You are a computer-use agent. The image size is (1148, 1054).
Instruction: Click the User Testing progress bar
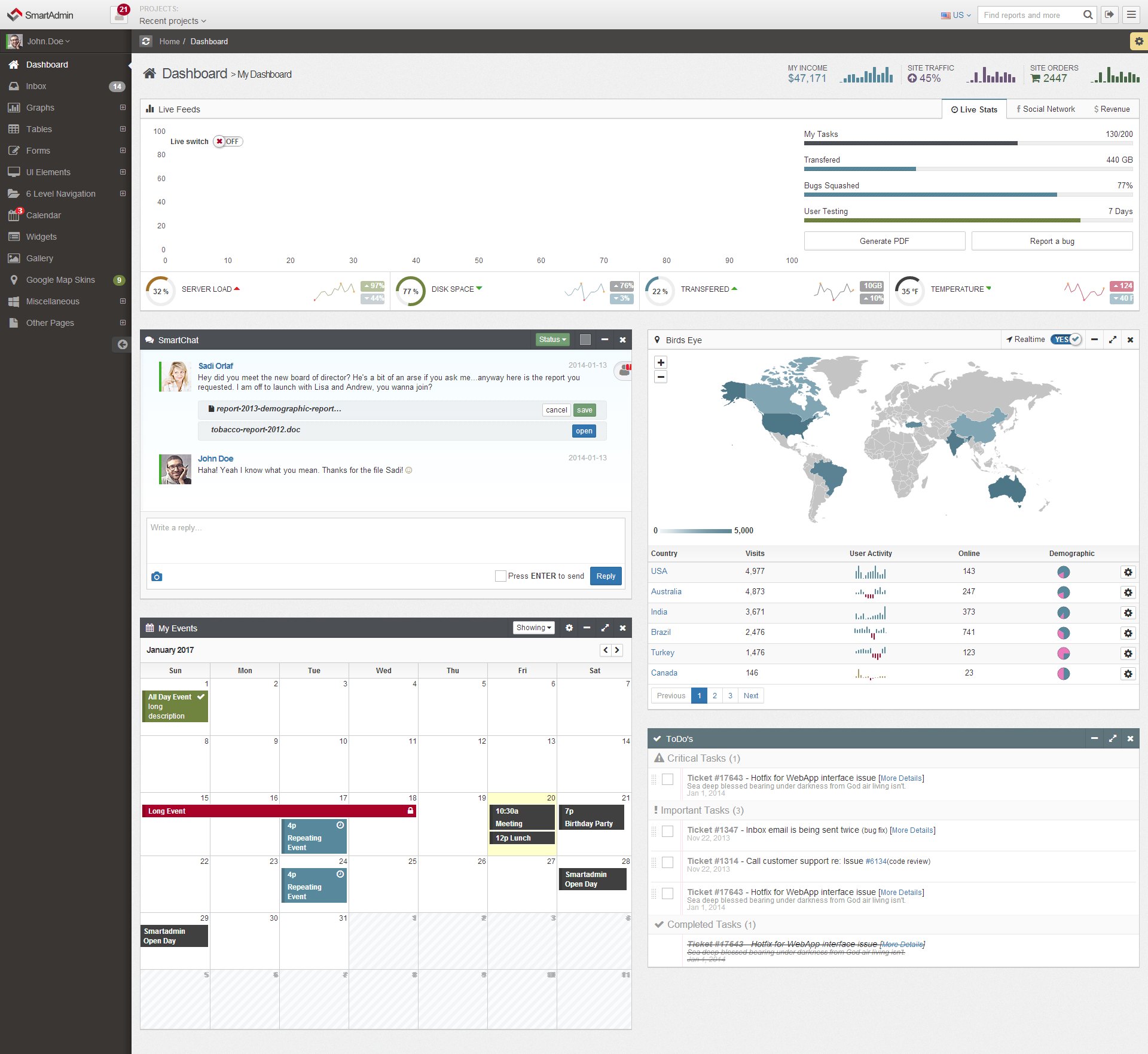(x=968, y=221)
